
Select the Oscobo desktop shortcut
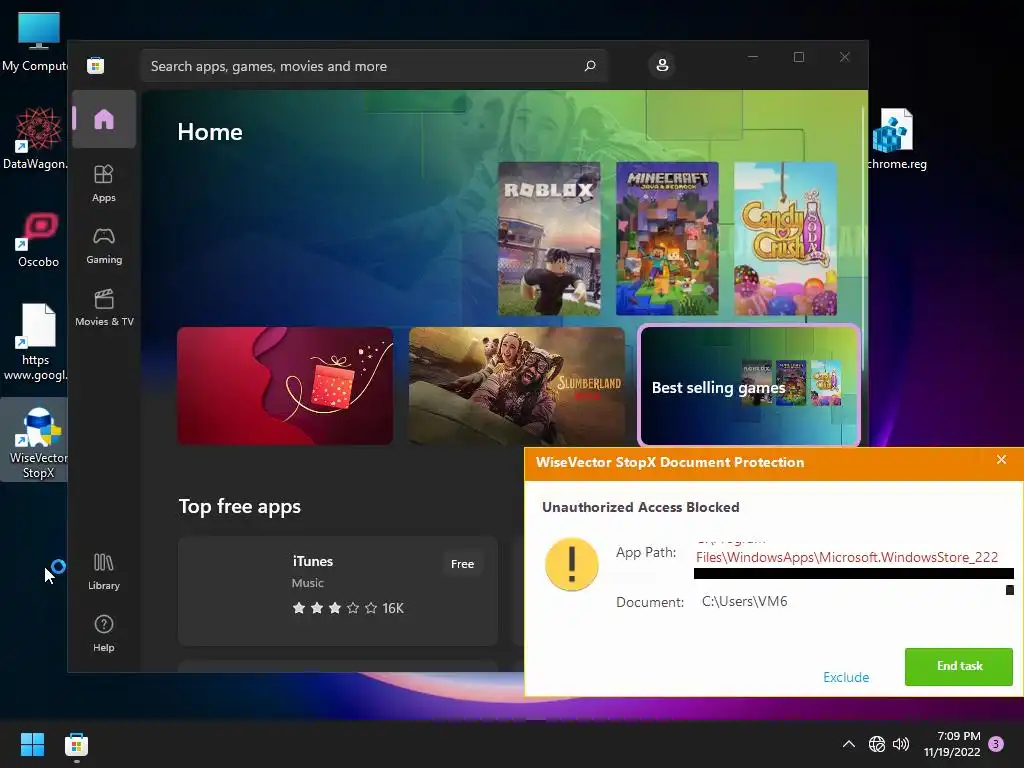tap(38, 240)
